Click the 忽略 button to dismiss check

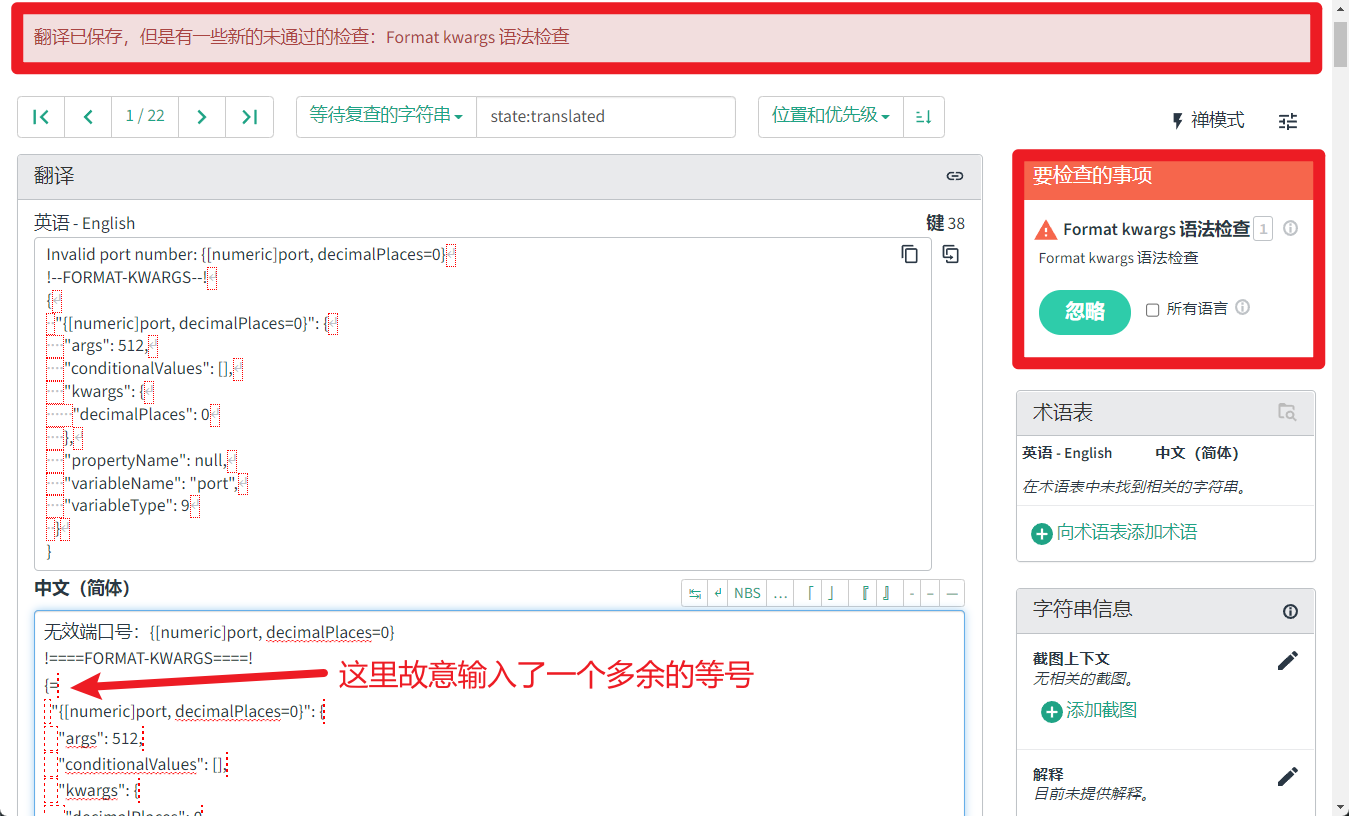(1084, 312)
